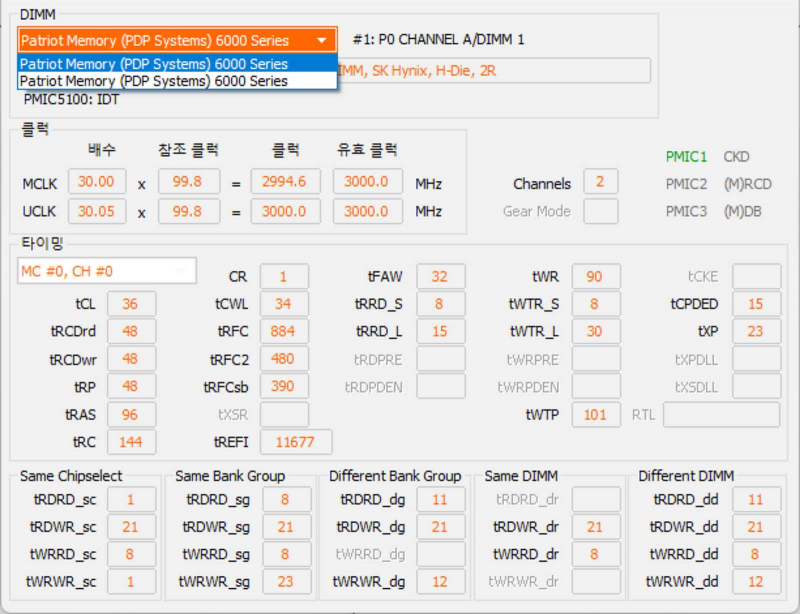Click the tREFI value 11677 field
The height and width of the screenshot is (614, 800).
296,441
